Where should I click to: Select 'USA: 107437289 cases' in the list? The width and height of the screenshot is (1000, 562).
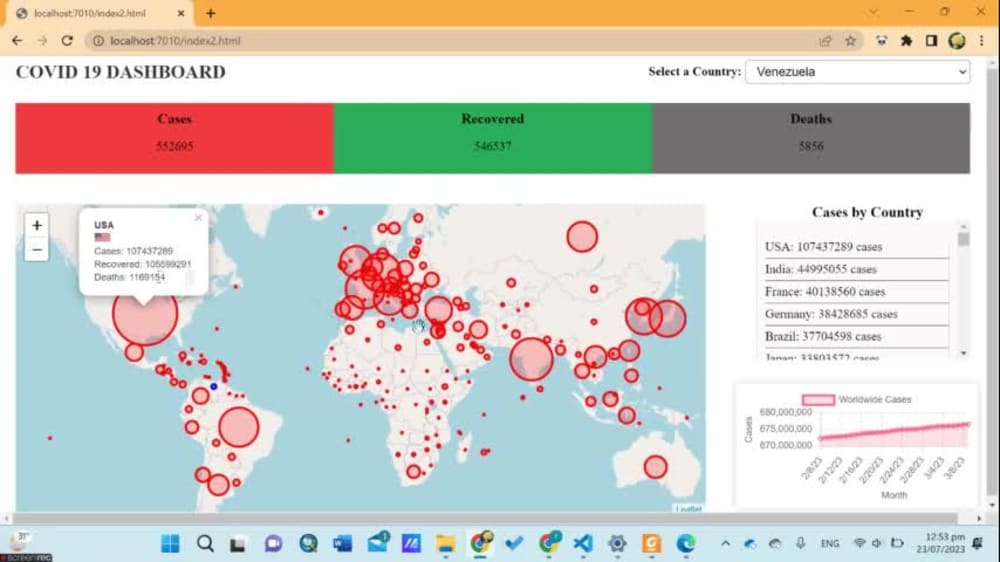point(856,247)
